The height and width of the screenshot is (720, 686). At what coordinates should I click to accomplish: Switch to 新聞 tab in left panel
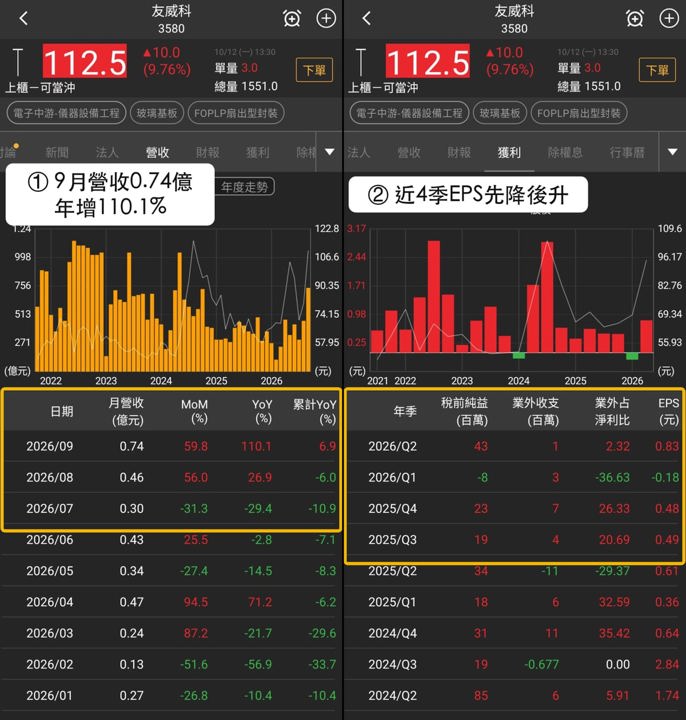coord(57,152)
